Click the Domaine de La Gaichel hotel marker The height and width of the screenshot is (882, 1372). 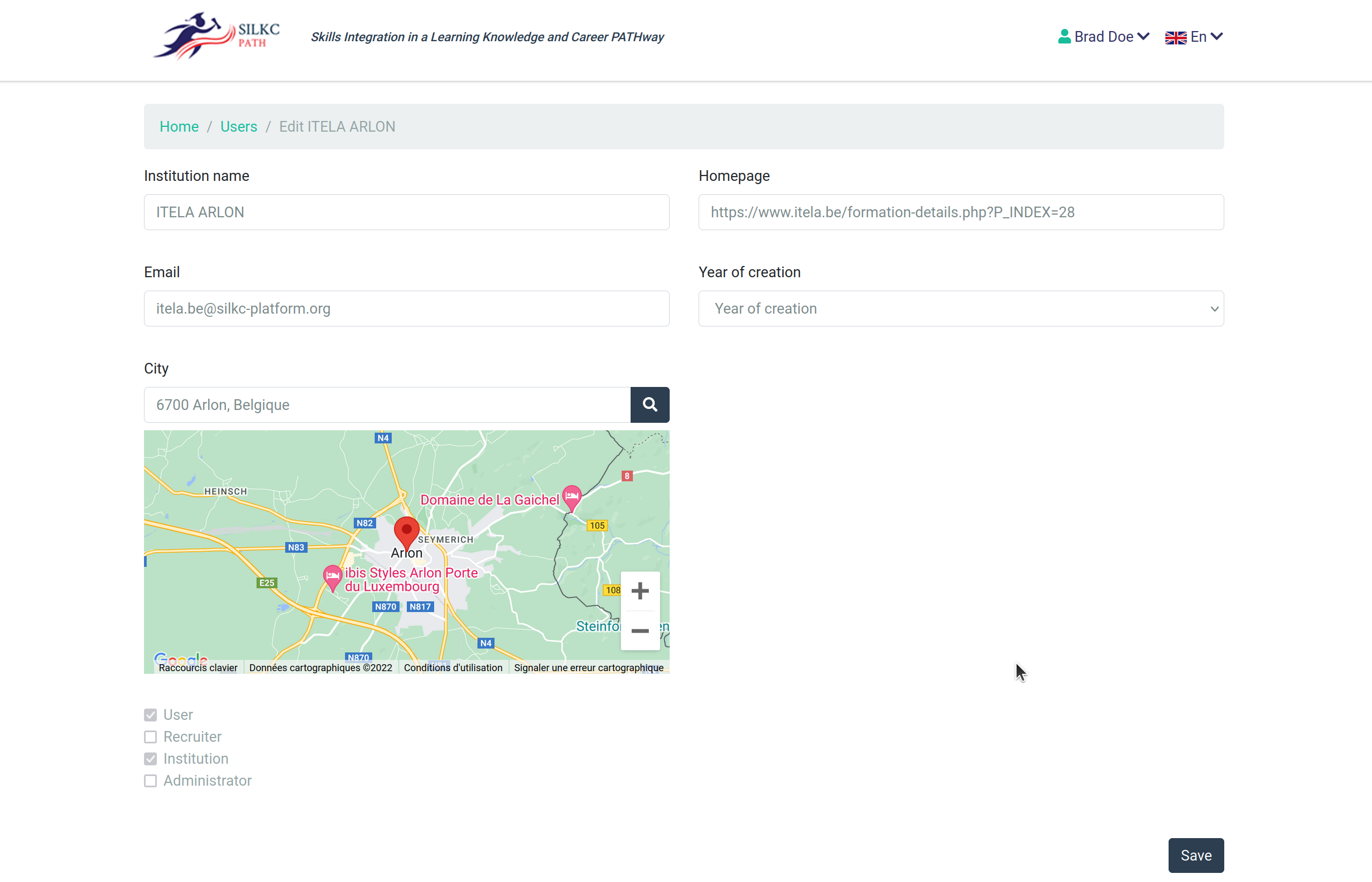pyautogui.click(x=572, y=497)
